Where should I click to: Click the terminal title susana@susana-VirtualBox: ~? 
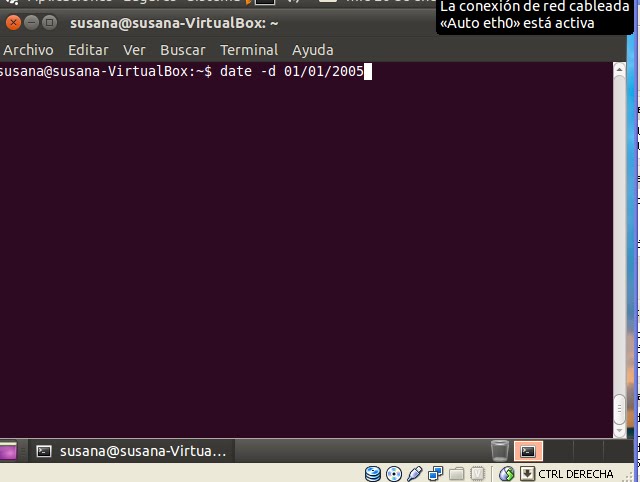174,23
